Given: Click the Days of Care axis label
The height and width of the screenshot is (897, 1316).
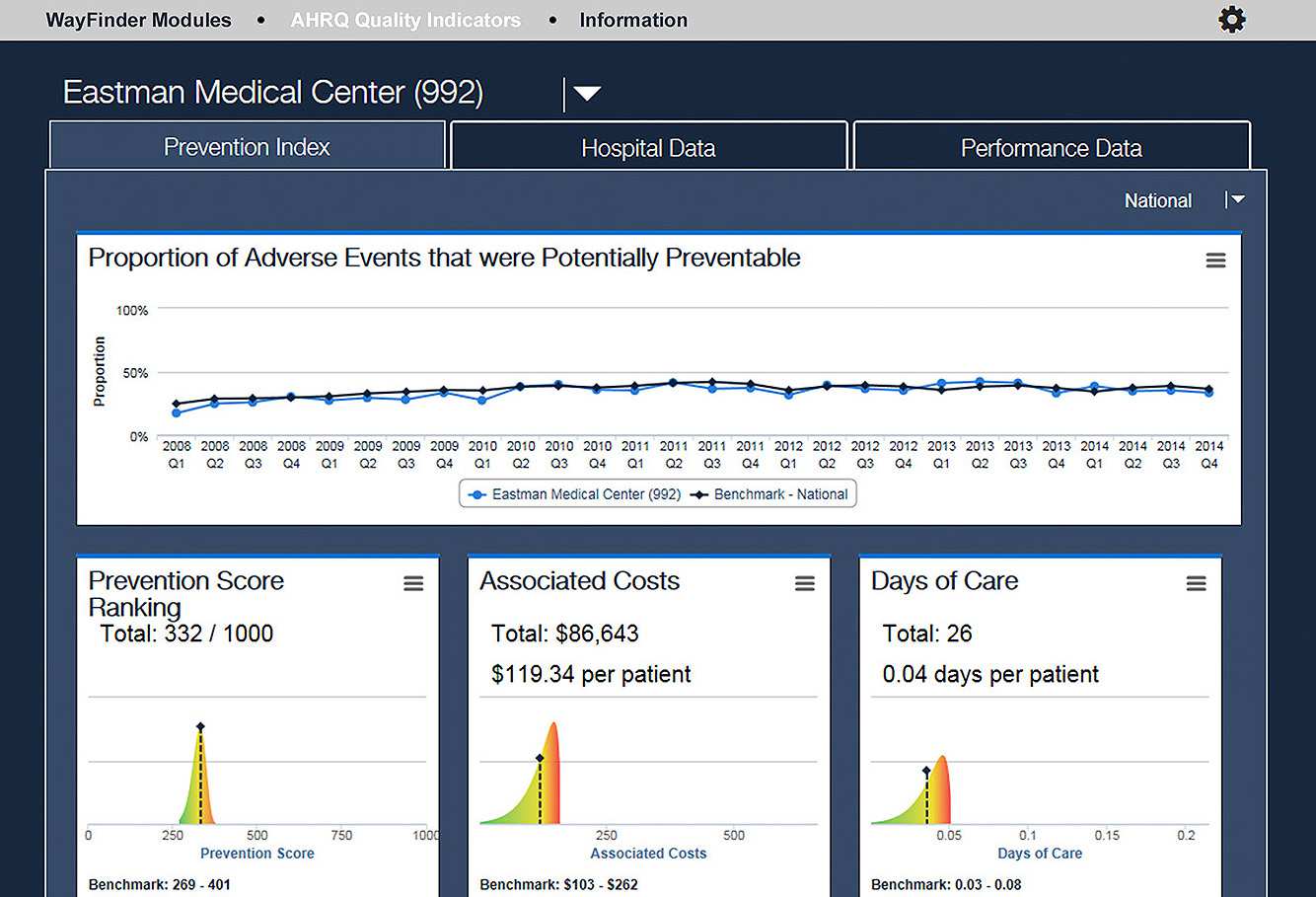Looking at the screenshot, I should (x=1040, y=854).
